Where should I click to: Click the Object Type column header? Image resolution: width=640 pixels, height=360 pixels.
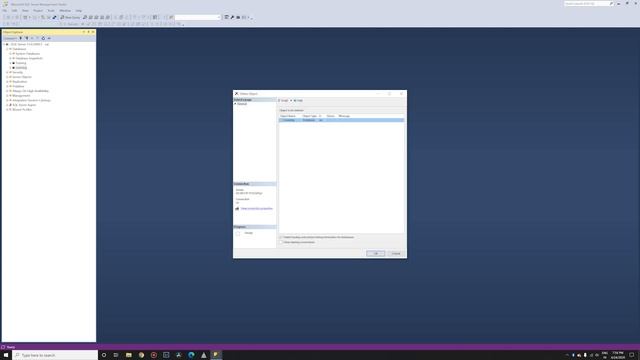tap(310, 116)
